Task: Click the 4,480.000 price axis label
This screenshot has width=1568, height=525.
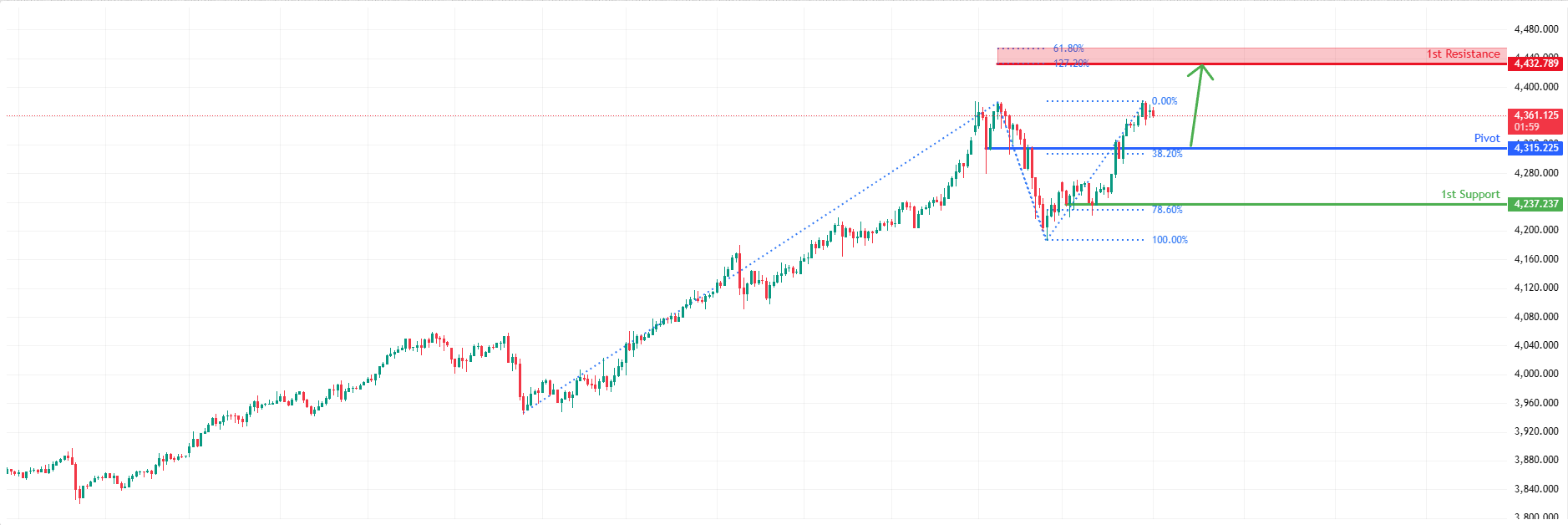Action: 1535,29
